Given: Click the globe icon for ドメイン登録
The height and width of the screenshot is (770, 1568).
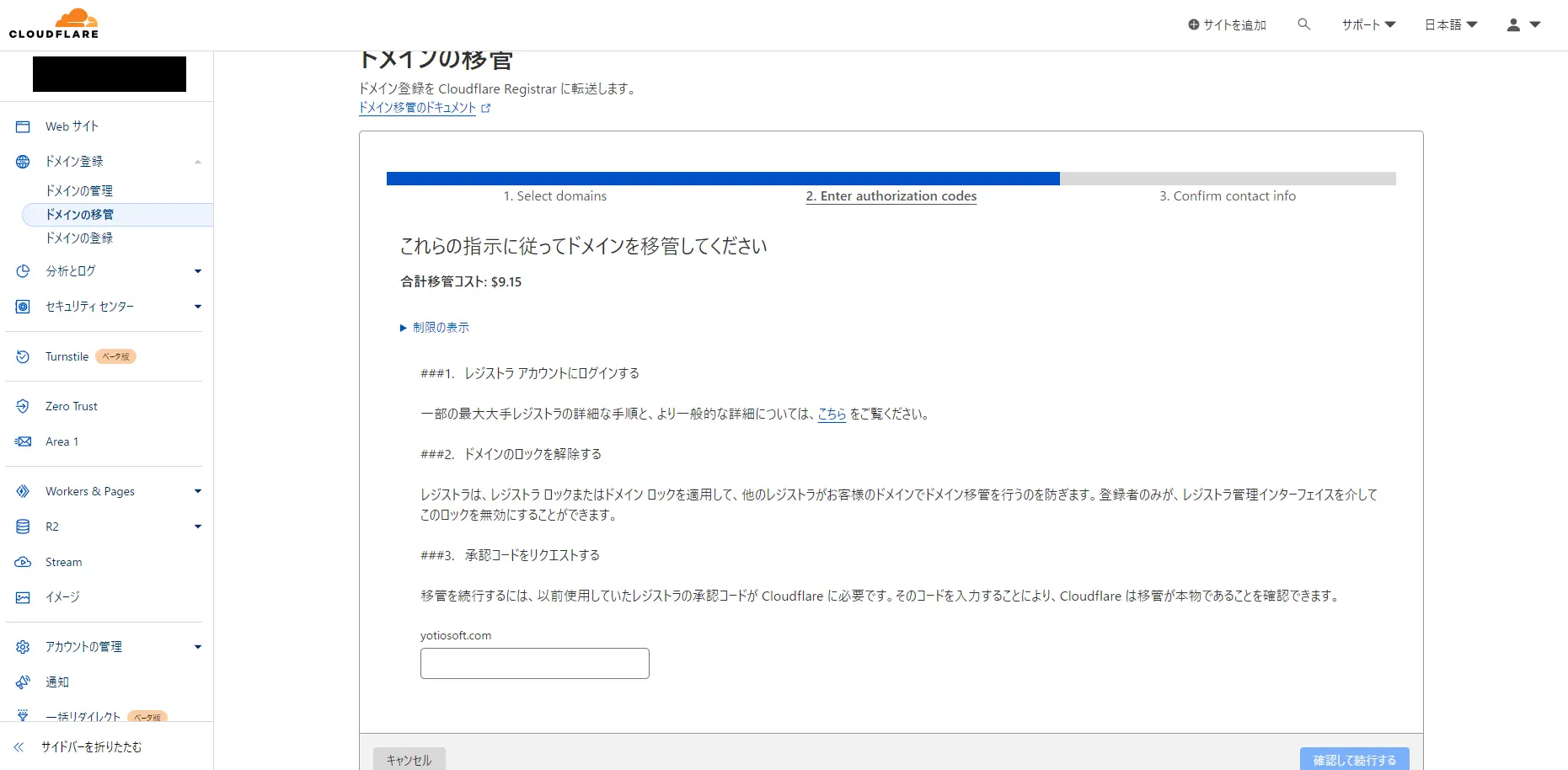Looking at the screenshot, I should 23,162.
